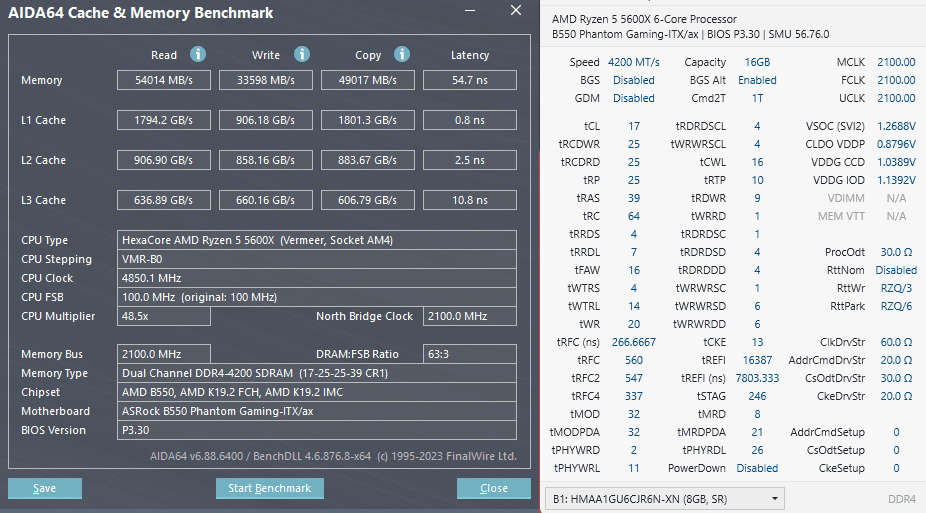The width and height of the screenshot is (926, 513).
Task: Click RttNom value Disabled
Action: 896,270
